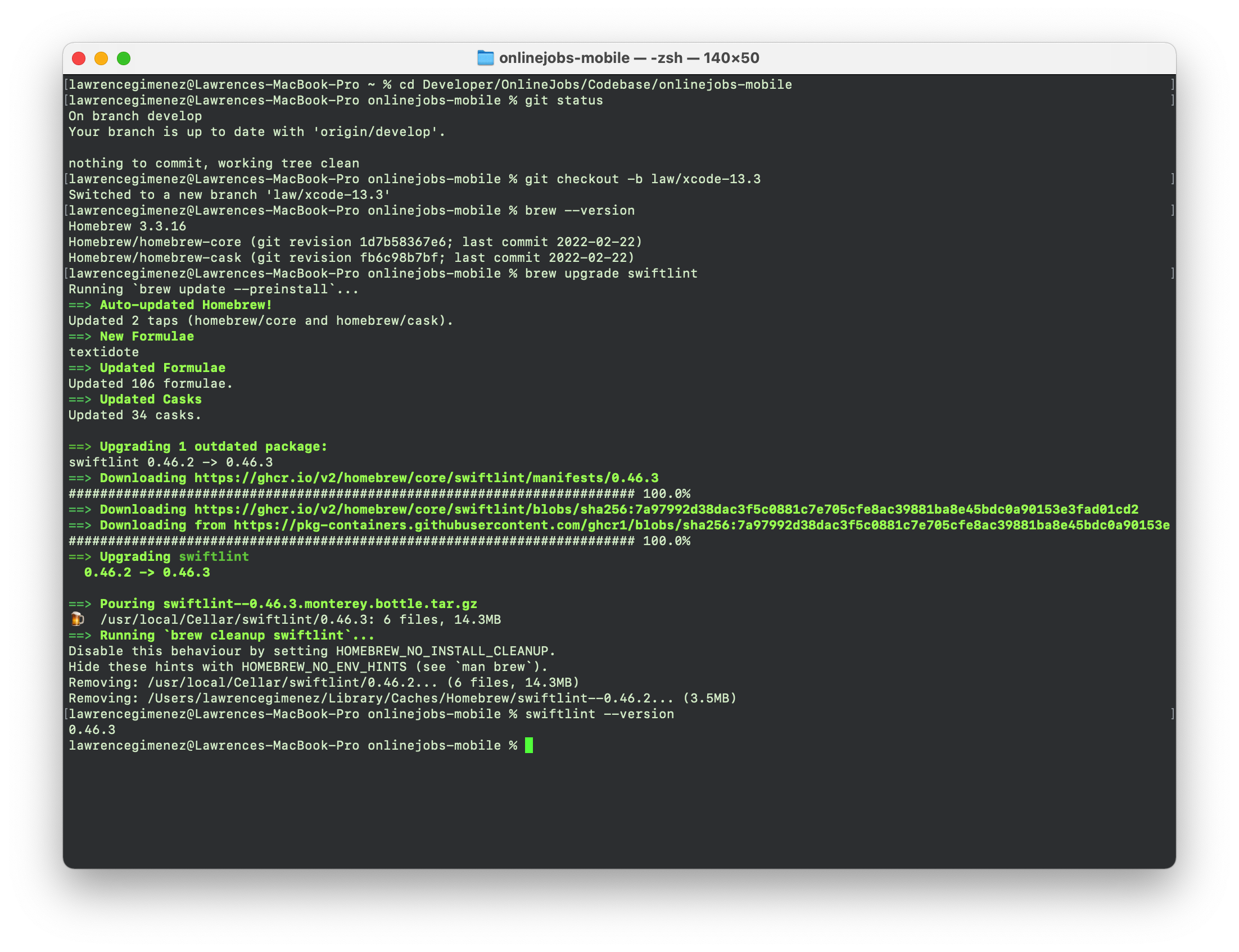Image resolution: width=1239 pixels, height=952 pixels.
Task: Click the 'cd Developer/OnlineJobs/Codebase/onlinejobs-mobile' command
Action: coord(596,84)
